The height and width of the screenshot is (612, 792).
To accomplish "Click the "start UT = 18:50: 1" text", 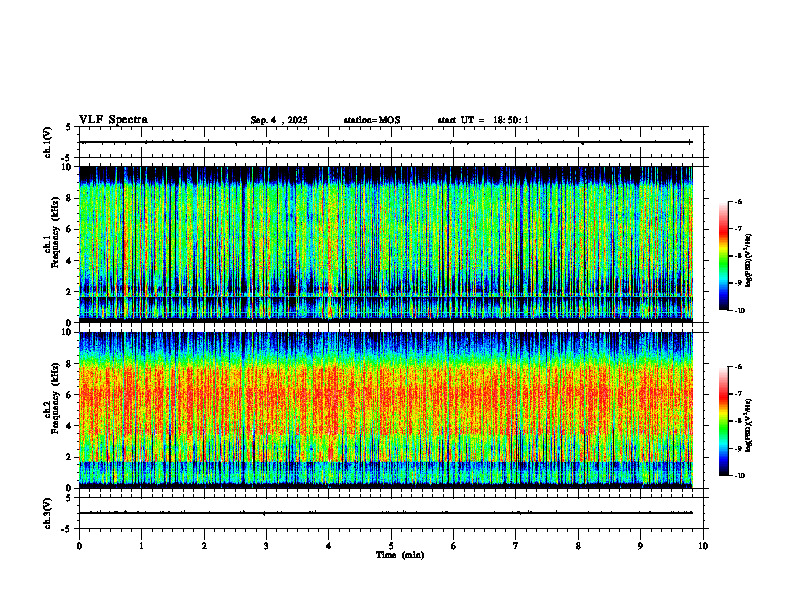I will 483,120.
